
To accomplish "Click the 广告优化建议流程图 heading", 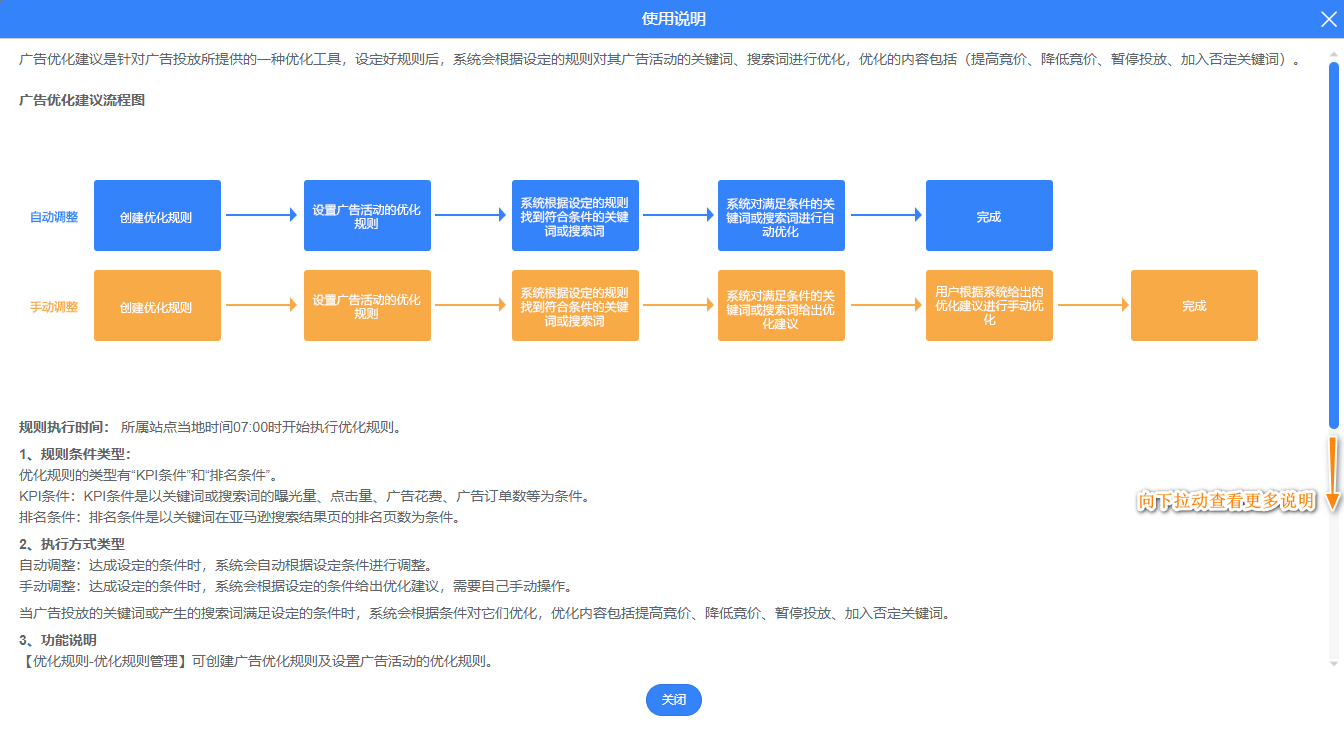I will 82,100.
